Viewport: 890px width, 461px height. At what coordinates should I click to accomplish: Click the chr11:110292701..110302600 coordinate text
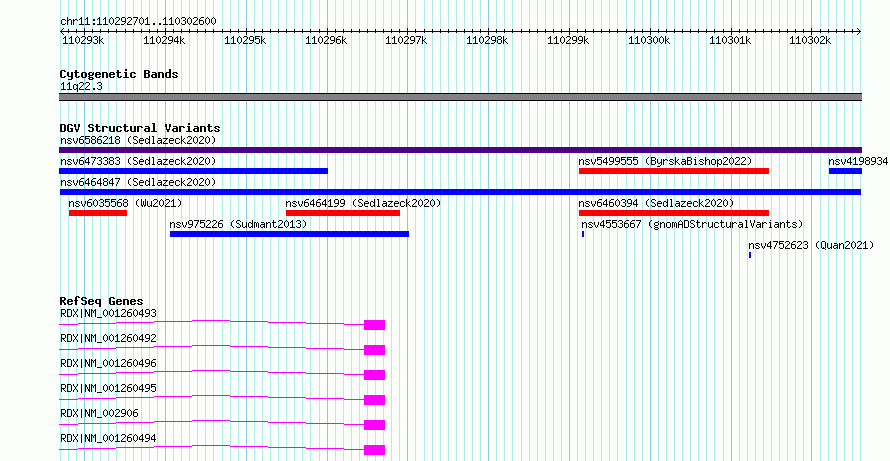[138, 21]
